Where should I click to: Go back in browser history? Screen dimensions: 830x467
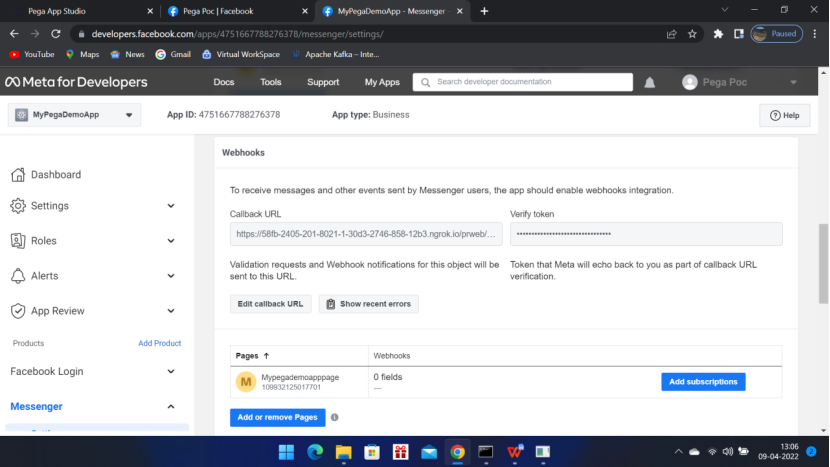click(14, 34)
